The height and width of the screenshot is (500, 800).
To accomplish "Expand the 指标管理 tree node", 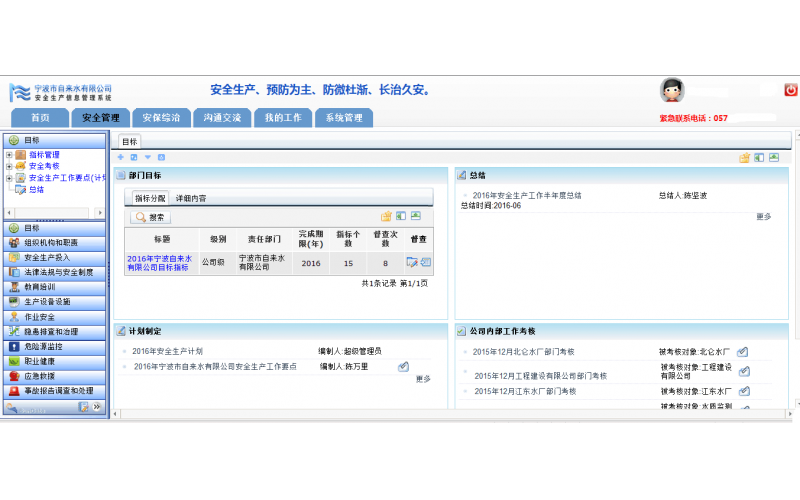I will 9,155.
